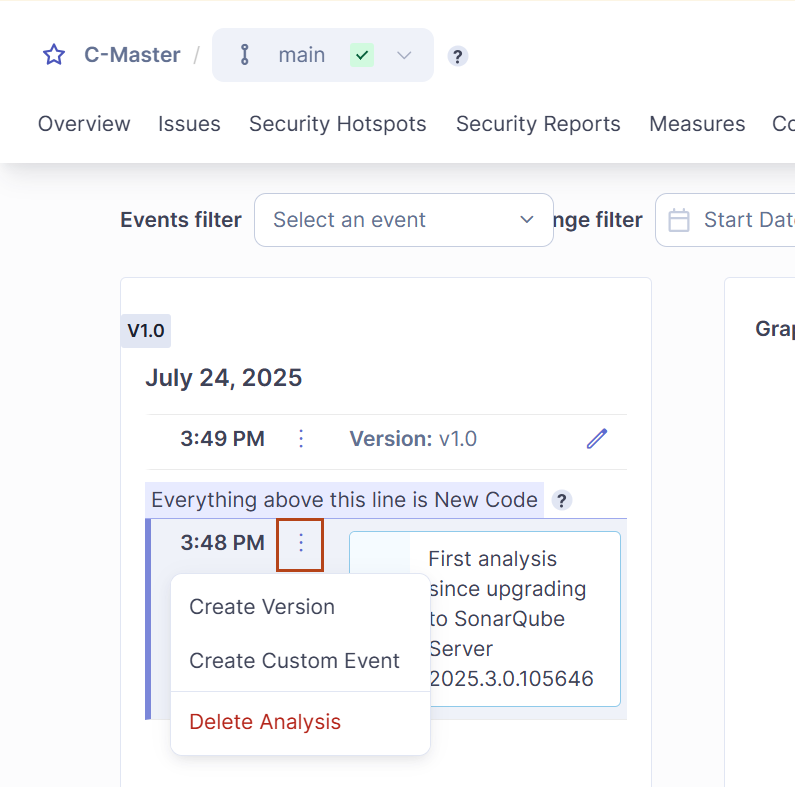795x787 pixels.
Task: Click the help icon beside main branch
Action: (457, 56)
